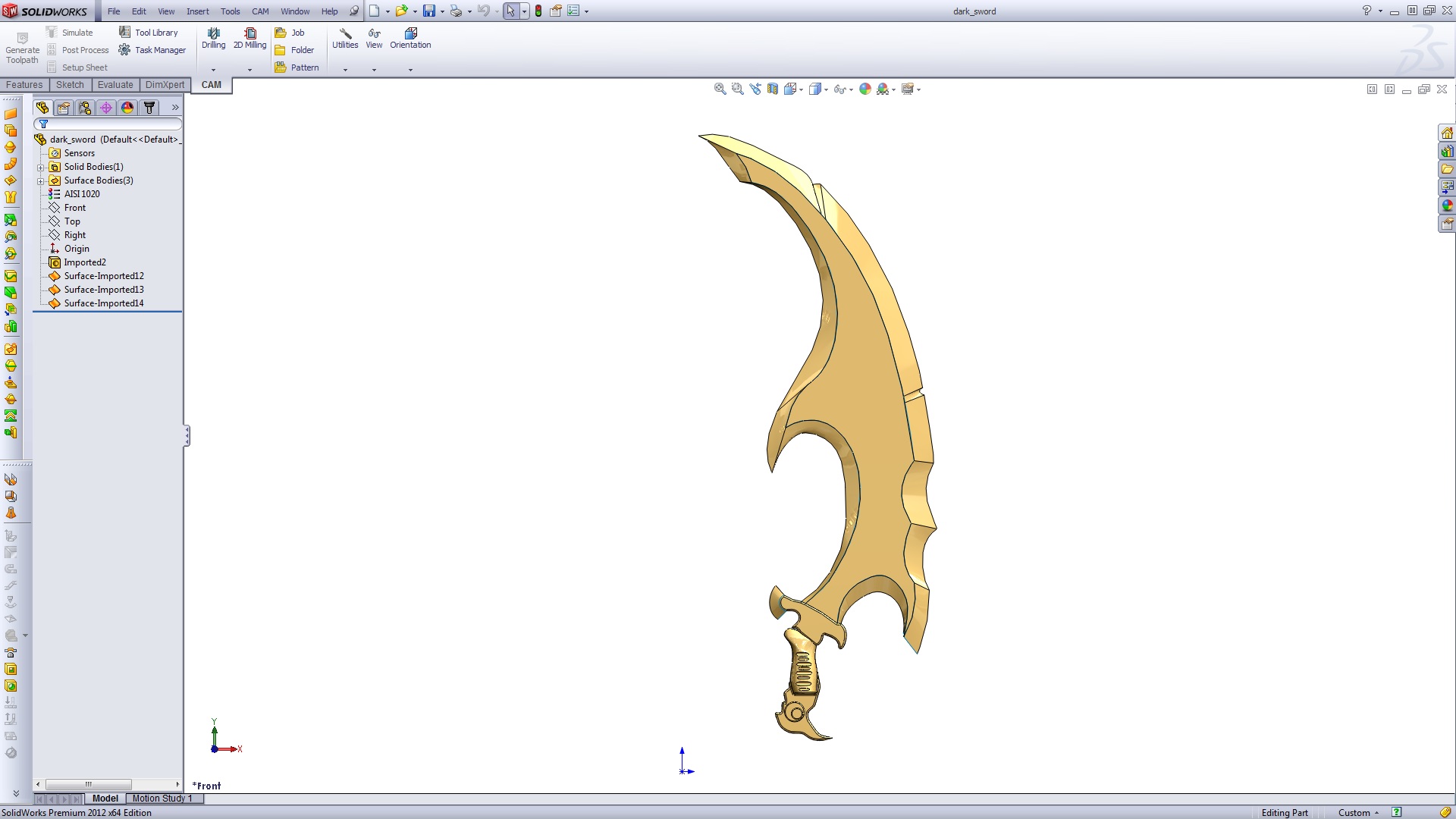Click the feature tree filter input field
Image resolution: width=1456 pixels, height=819 pixels.
[x=108, y=124]
